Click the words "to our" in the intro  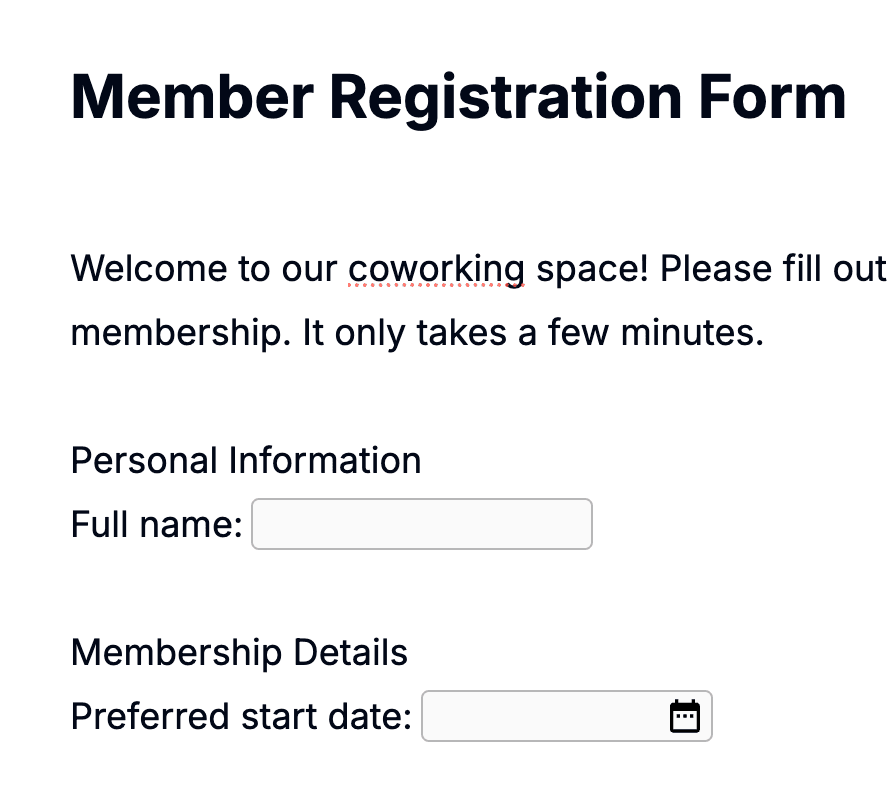pyautogui.click(x=288, y=269)
